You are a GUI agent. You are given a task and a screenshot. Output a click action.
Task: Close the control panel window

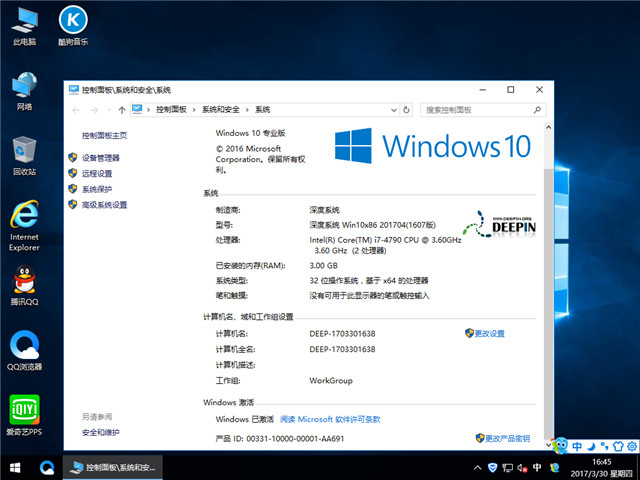539,90
